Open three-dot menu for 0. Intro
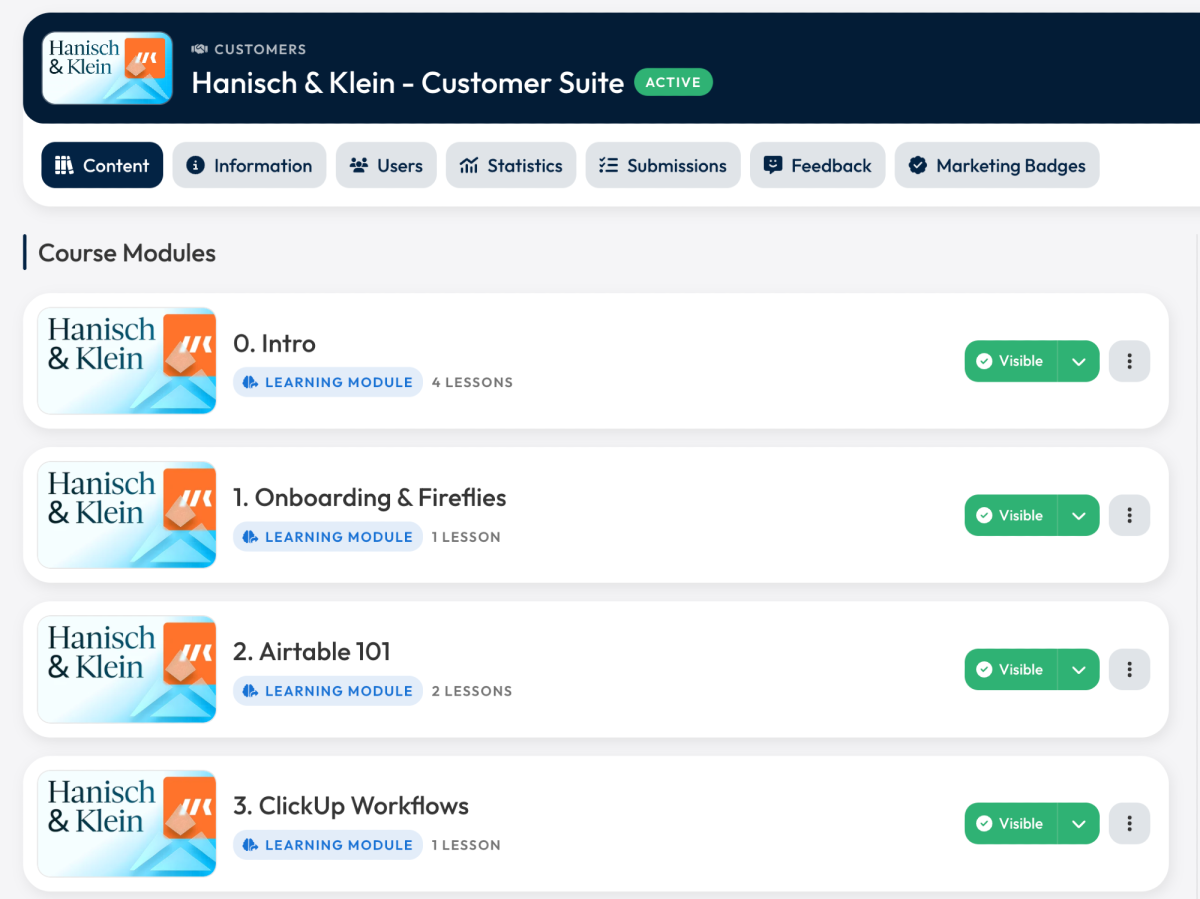This screenshot has width=1200, height=899. pyautogui.click(x=1130, y=361)
